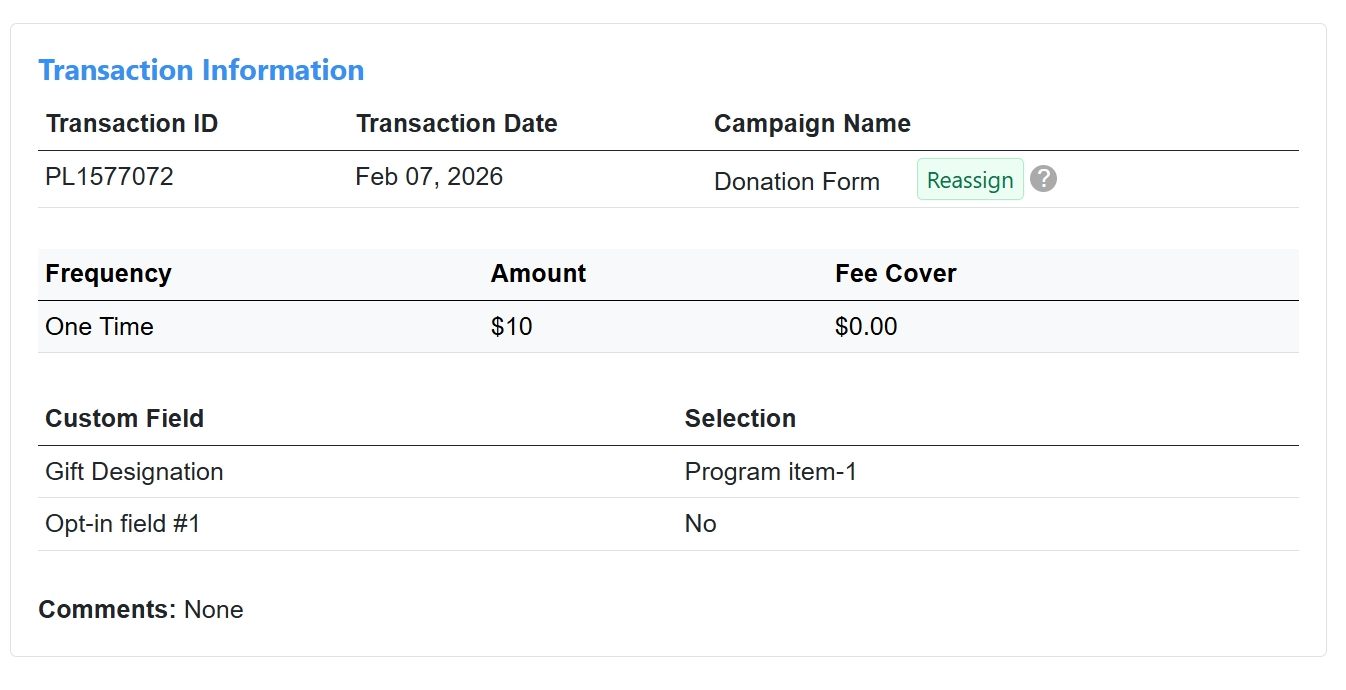
Task: Click the Reassign button
Action: (x=970, y=180)
